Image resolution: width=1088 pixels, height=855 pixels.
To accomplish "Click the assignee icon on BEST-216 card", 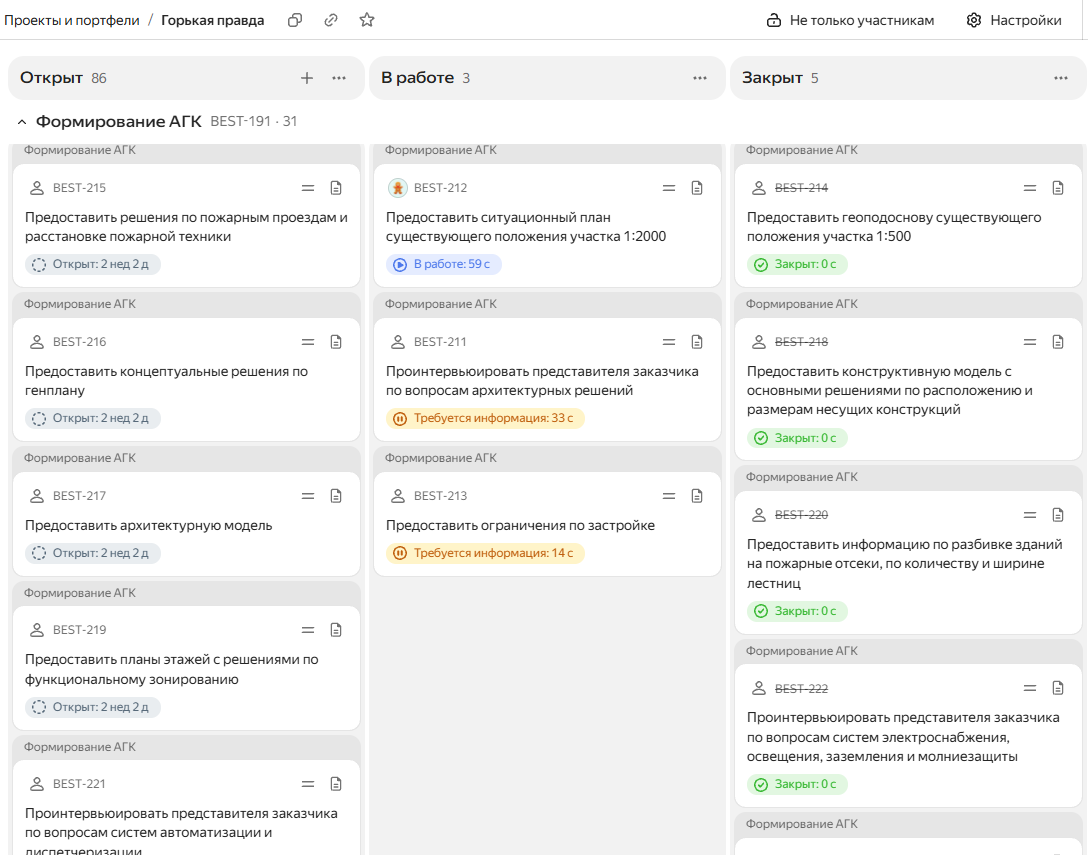I will (37, 342).
